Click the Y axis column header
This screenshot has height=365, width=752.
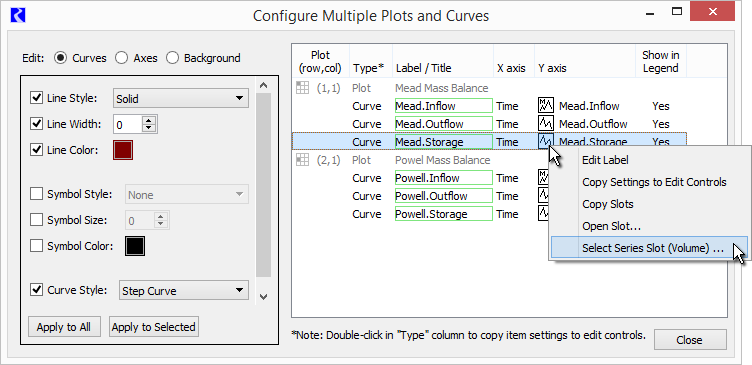[x=585, y=61]
